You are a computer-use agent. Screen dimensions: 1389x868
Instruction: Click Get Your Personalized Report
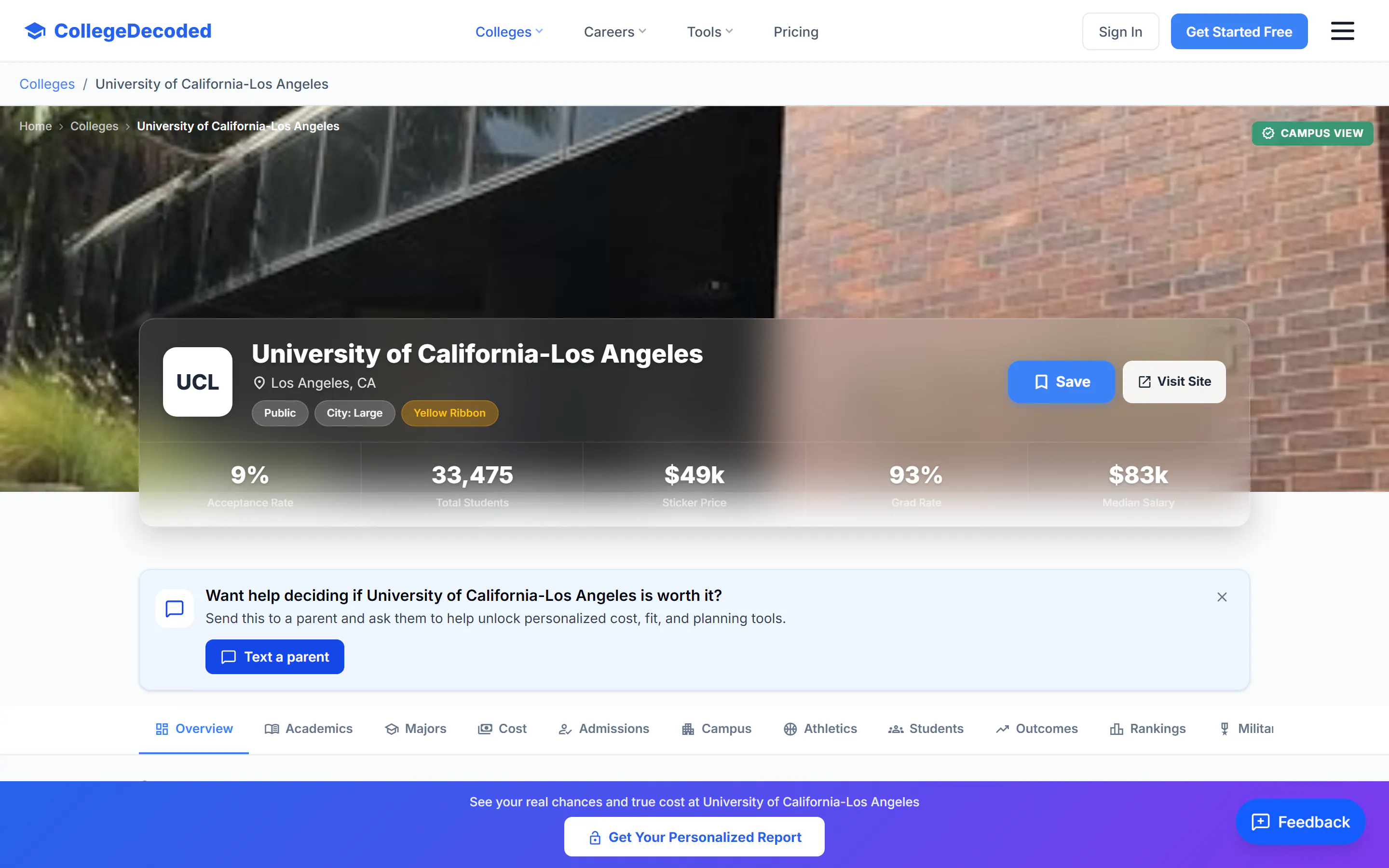[x=694, y=837]
